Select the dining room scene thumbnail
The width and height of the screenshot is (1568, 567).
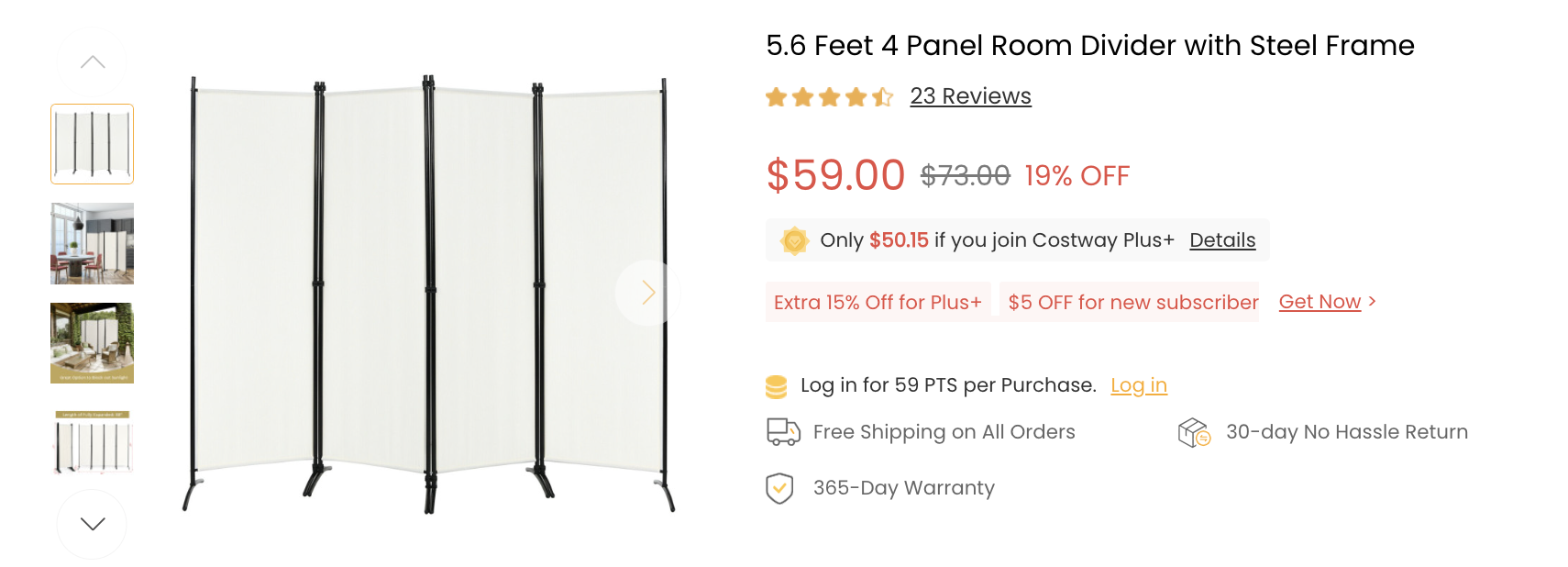[92, 243]
